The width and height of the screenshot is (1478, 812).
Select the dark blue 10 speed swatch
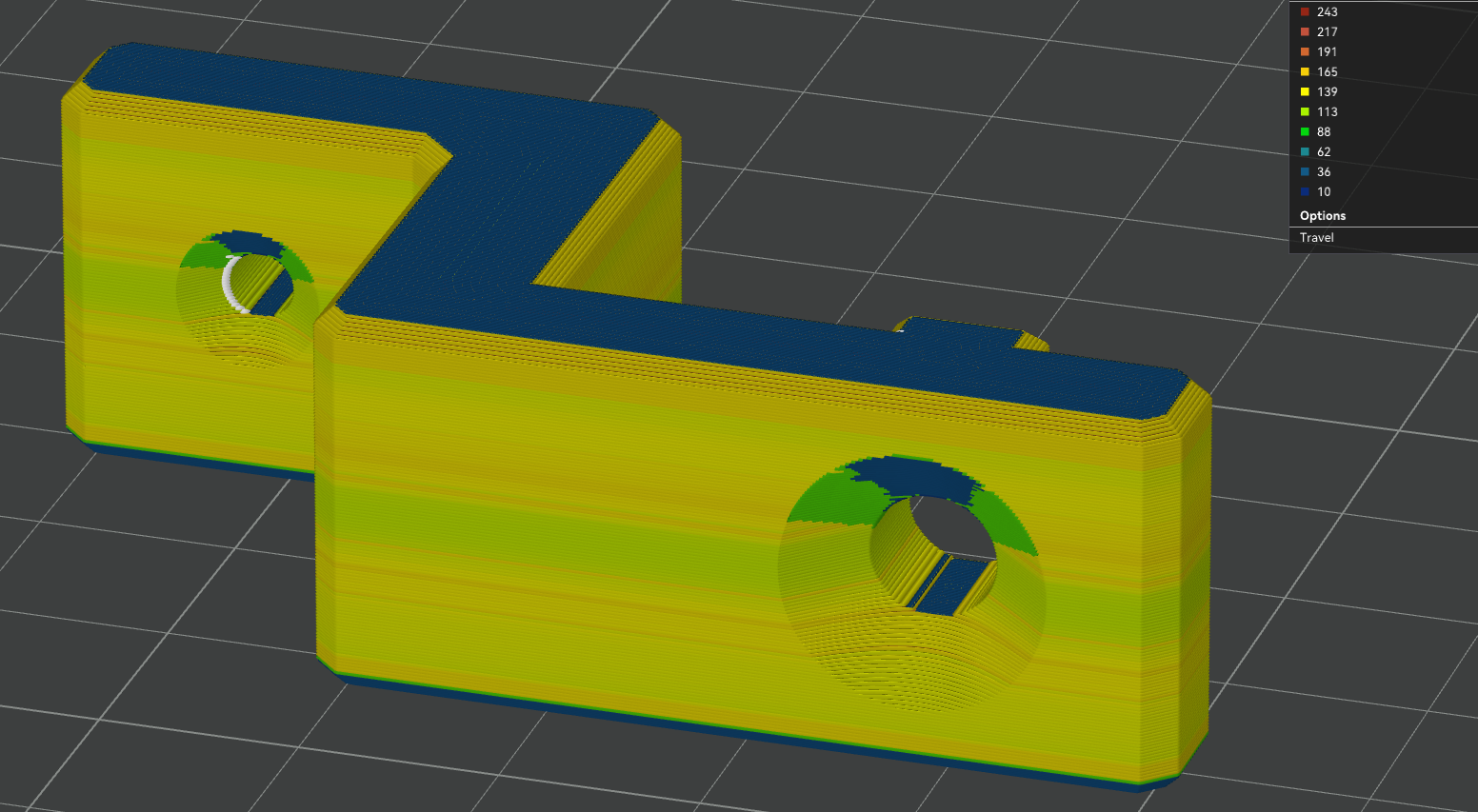click(1303, 191)
